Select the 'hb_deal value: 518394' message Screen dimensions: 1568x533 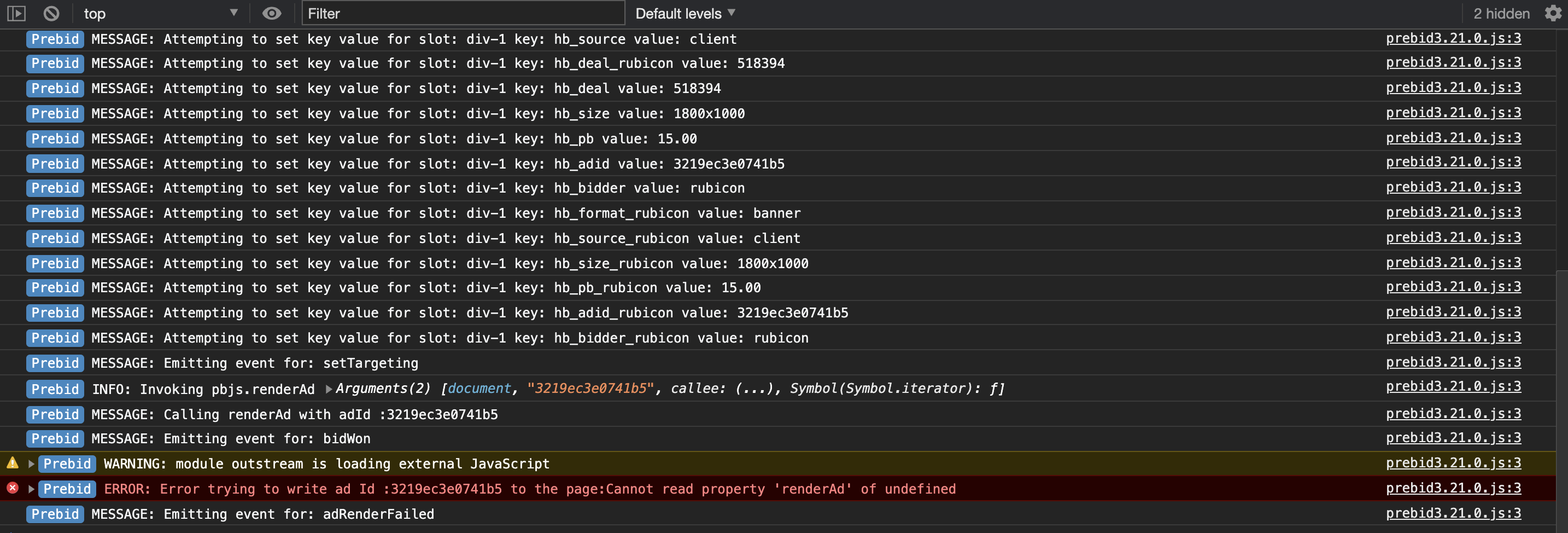tap(406, 89)
